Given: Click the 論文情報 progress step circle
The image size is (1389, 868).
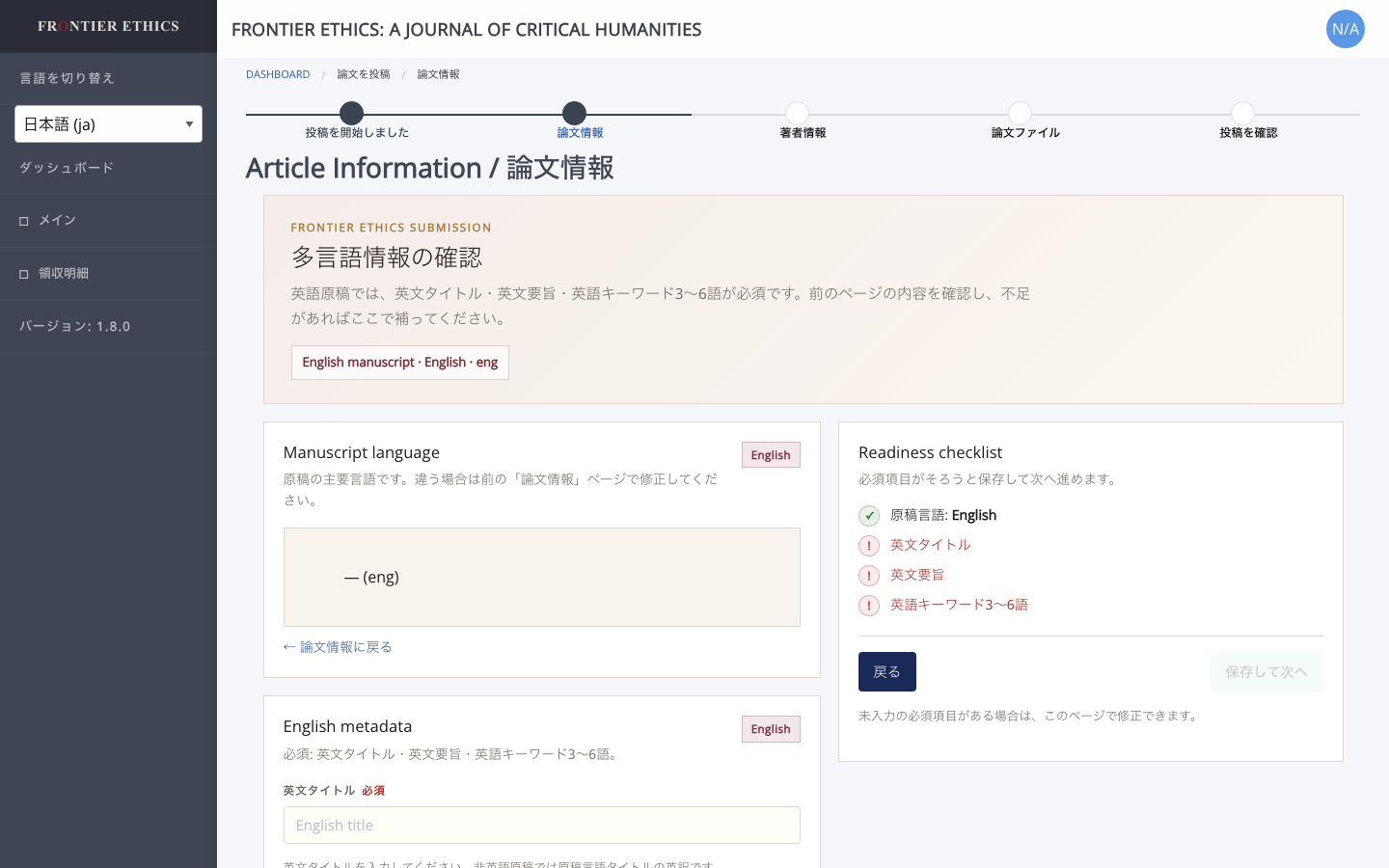Looking at the screenshot, I should click(x=575, y=113).
